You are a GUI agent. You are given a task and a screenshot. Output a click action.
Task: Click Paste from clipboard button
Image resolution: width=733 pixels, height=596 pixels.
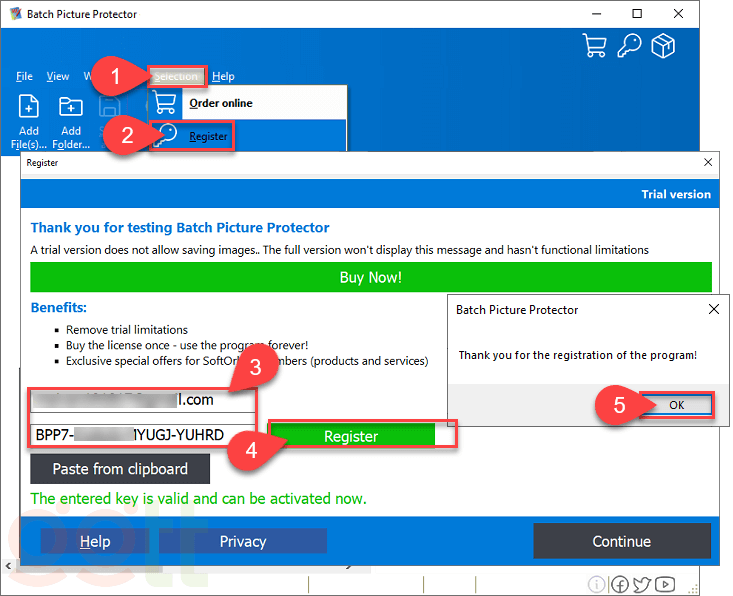pyautogui.click(x=120, y=469)
